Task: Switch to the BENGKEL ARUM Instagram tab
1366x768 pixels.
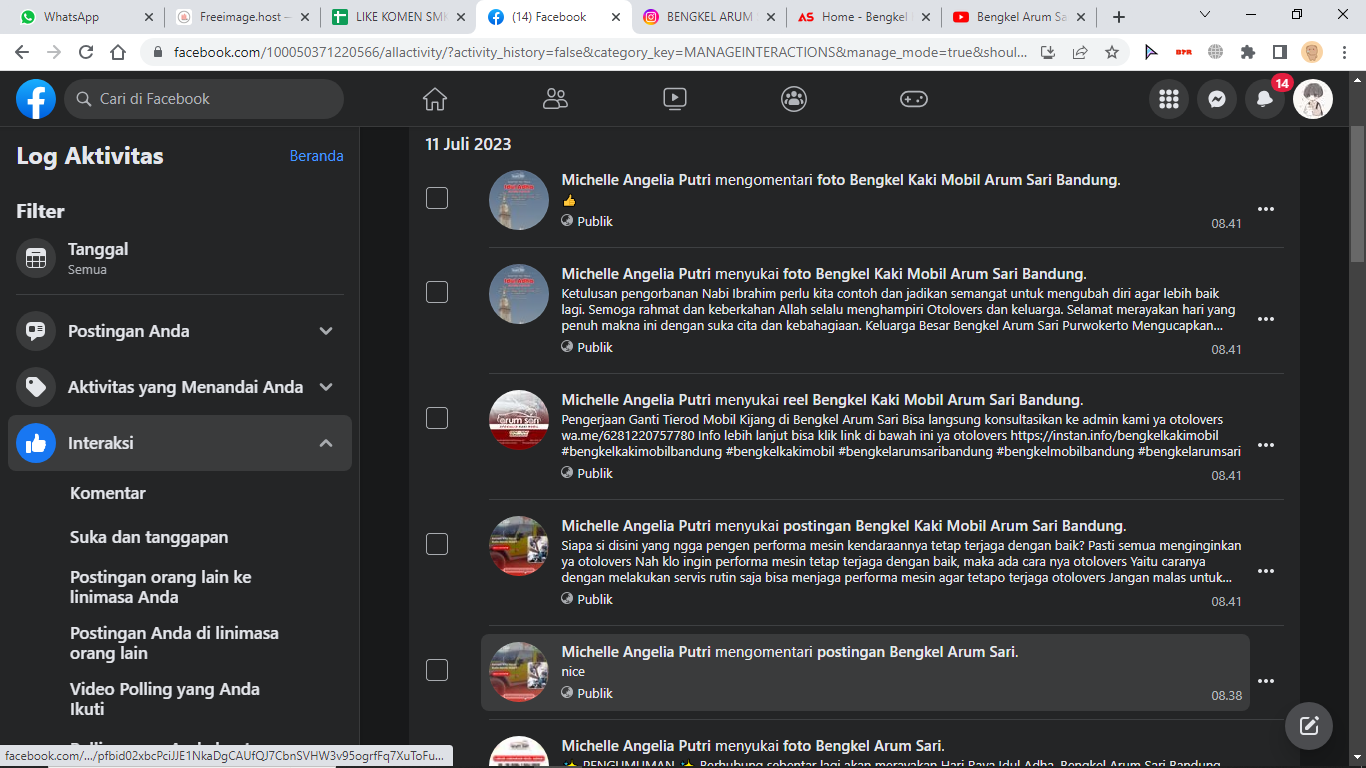Action: [x=708, y=17]
